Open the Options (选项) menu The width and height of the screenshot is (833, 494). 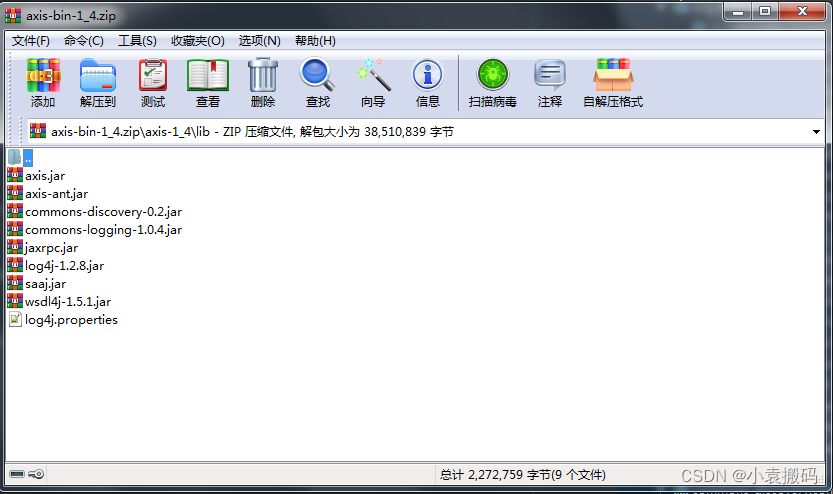pos(259,41)
